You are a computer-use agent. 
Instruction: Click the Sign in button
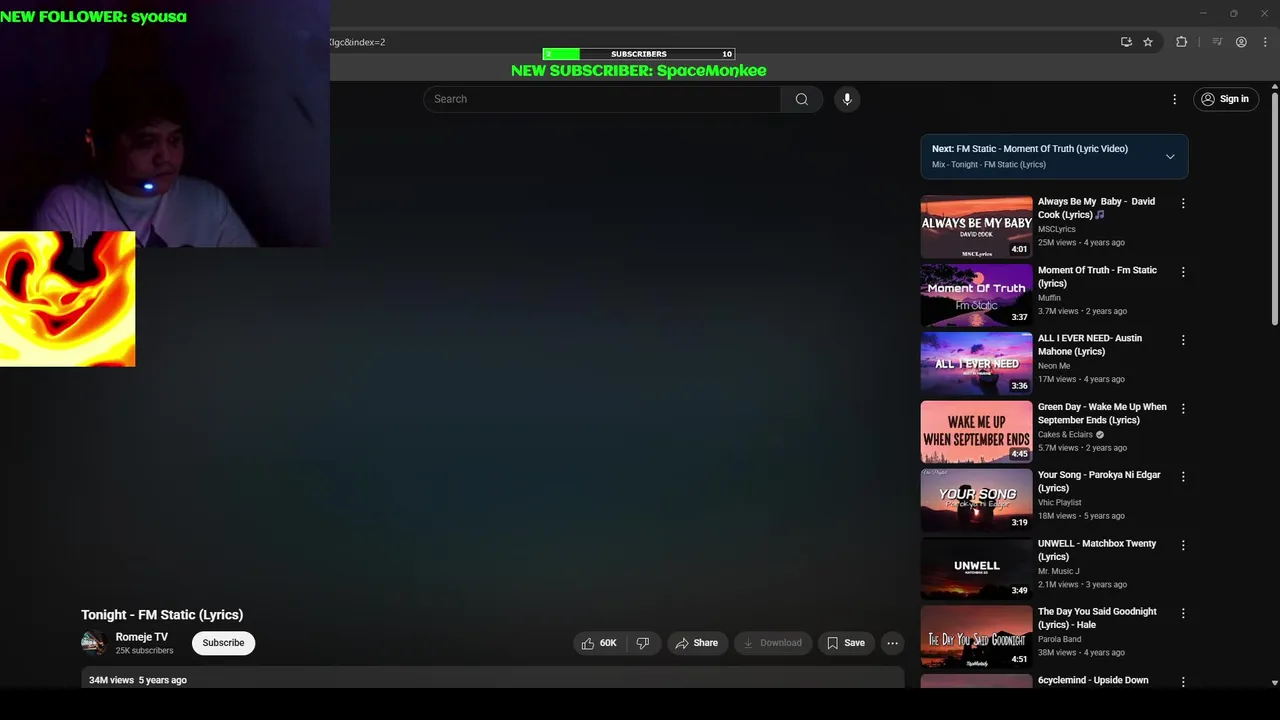point(1225,99)
